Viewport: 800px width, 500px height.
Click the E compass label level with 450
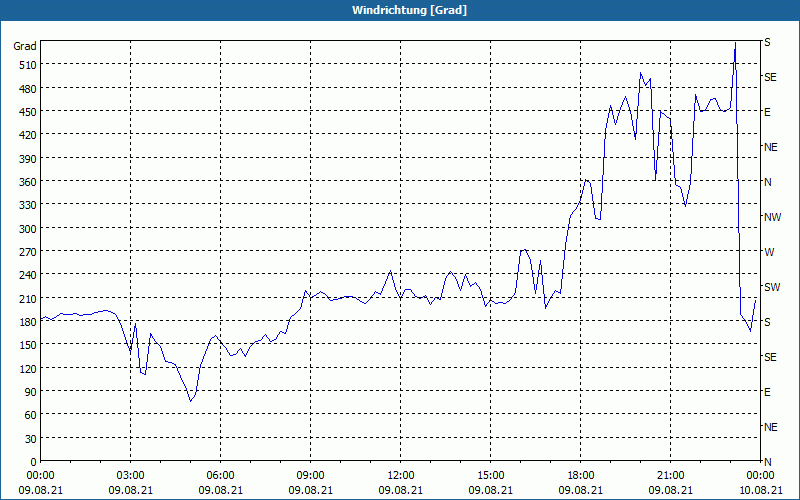(767, 112)
